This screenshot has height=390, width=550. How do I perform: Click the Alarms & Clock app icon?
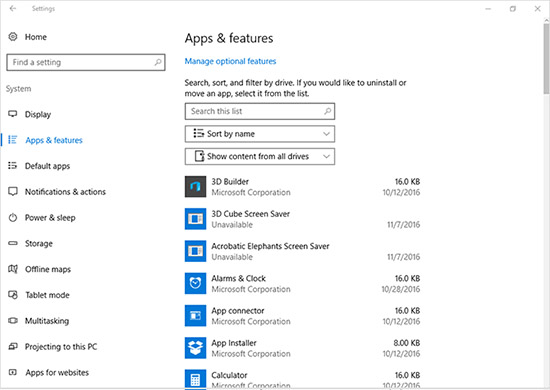(195, 283)
